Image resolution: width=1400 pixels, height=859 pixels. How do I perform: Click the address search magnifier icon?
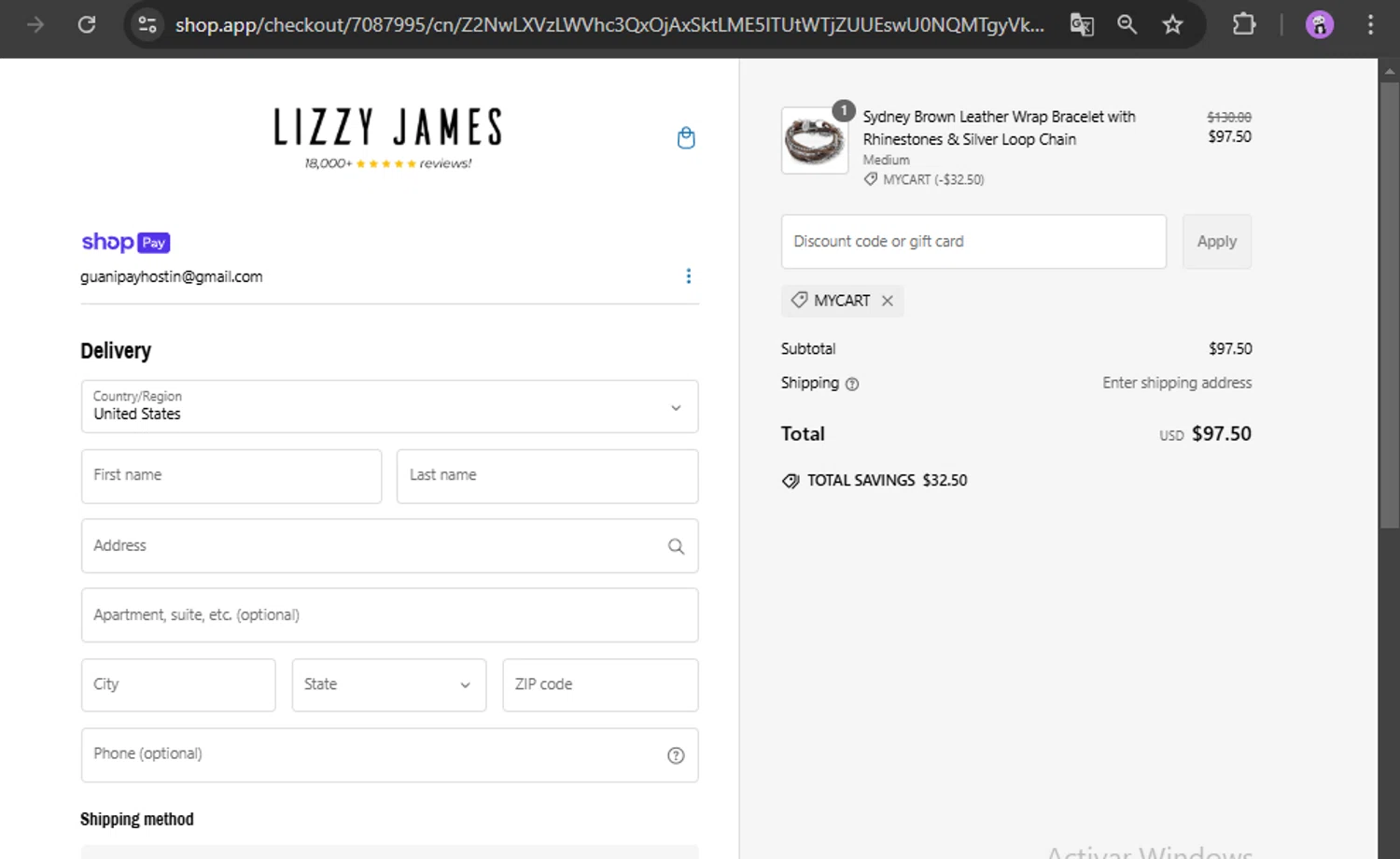tap(676, 546)
